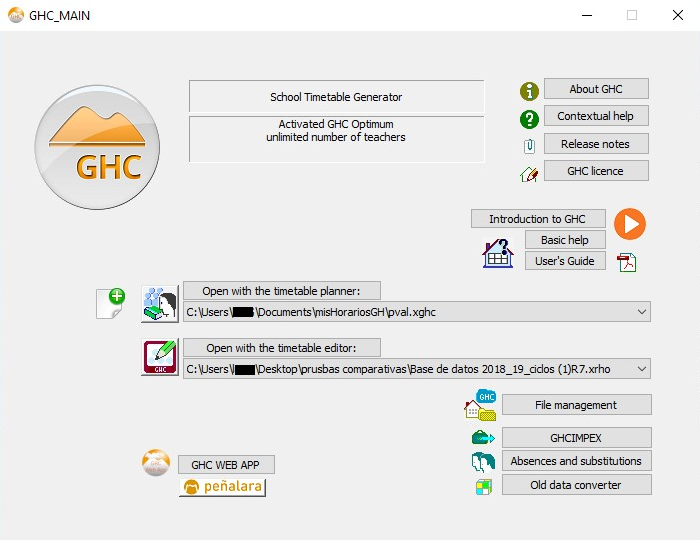Open File management
Screen dimensions: 700x540
point(576,404)
